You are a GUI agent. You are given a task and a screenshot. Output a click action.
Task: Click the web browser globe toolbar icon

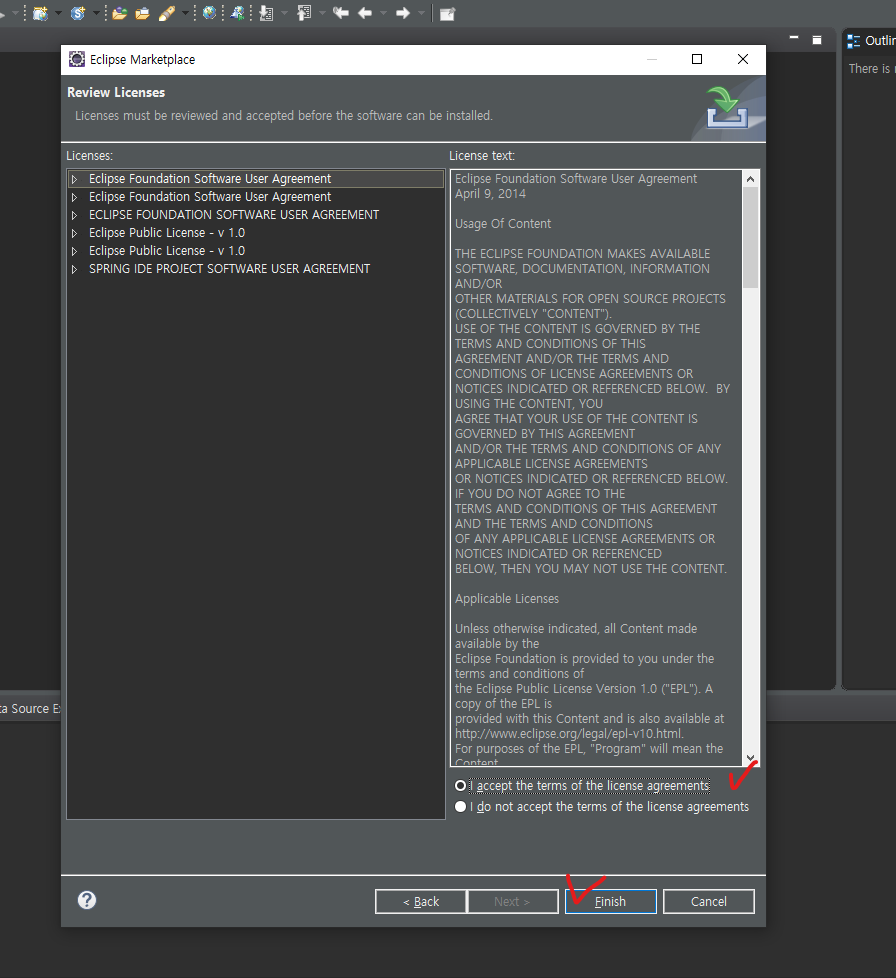(x=210, y=13)
